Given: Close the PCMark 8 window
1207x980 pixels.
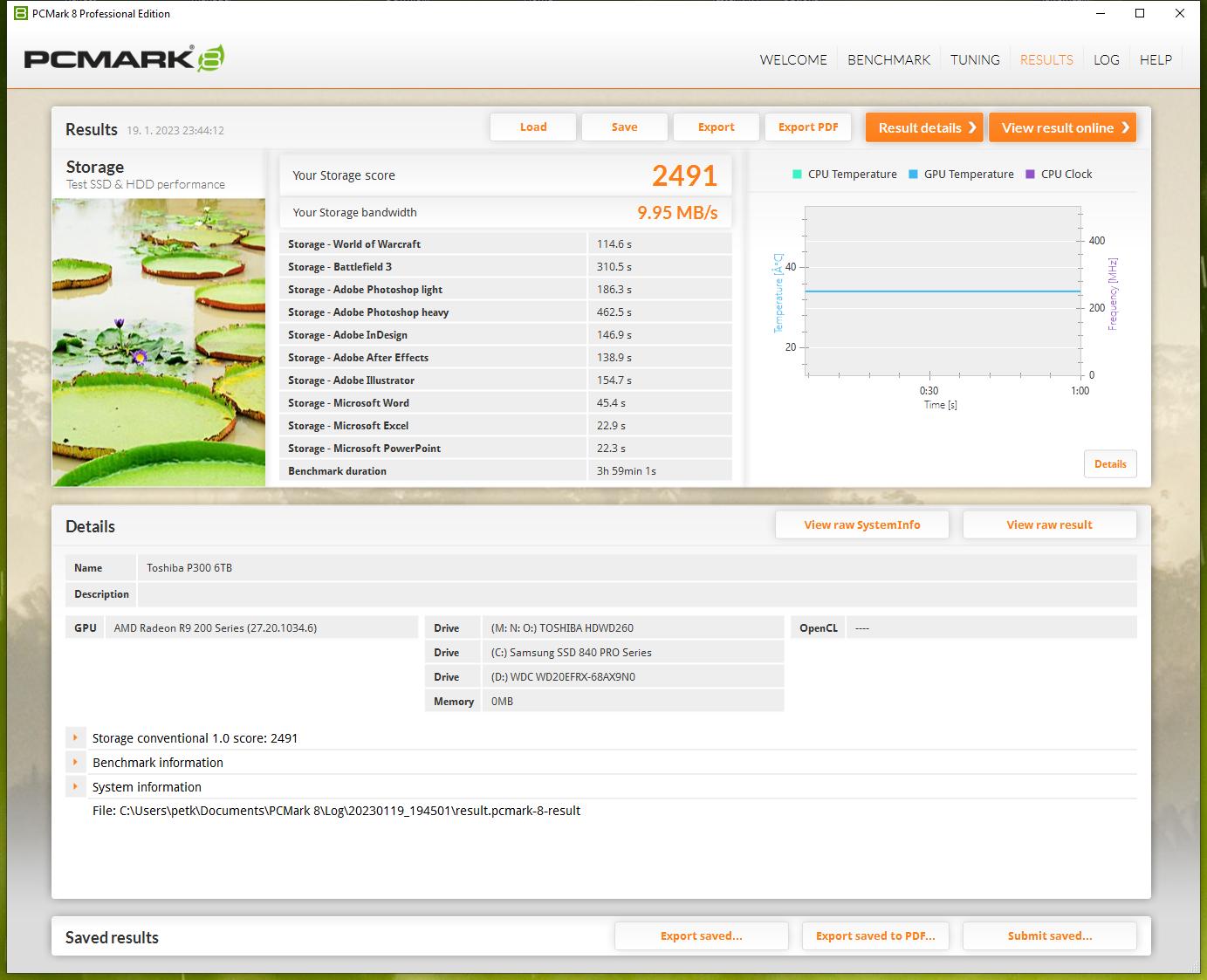Looking at the screenshot, I should (x=1180, y=13).
